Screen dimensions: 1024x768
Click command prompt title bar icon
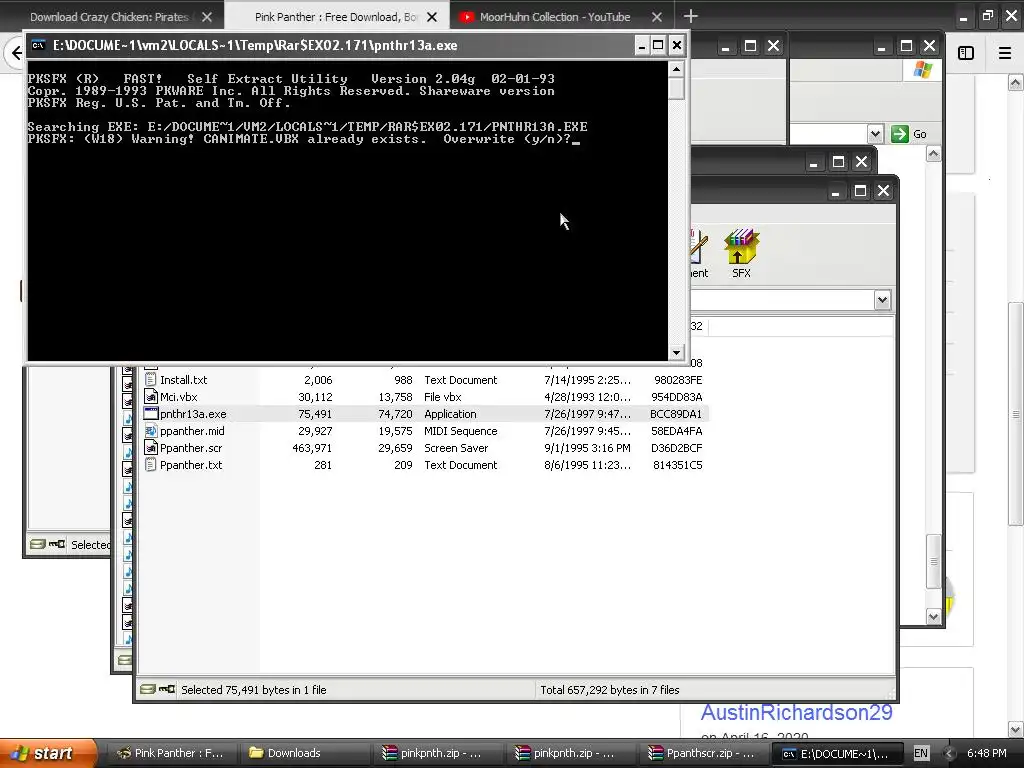[39, 45]
